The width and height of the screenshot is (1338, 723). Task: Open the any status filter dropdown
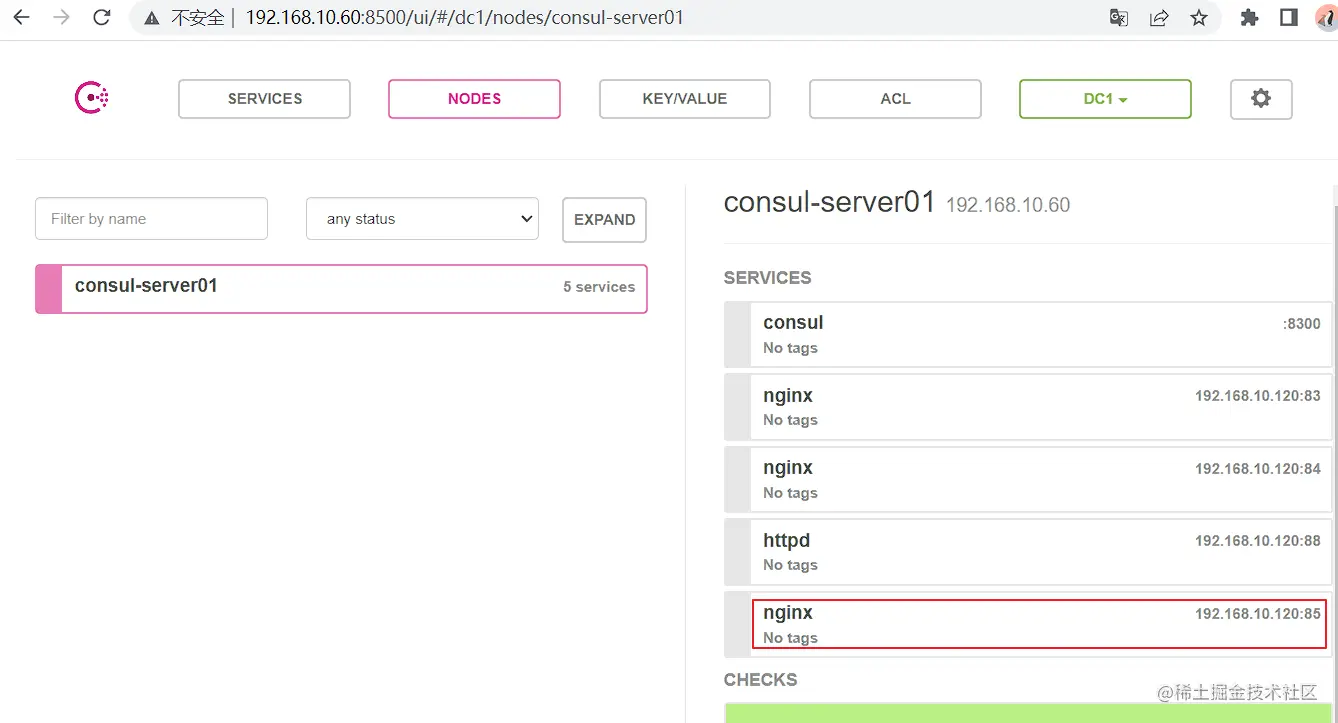coord(422,219)
